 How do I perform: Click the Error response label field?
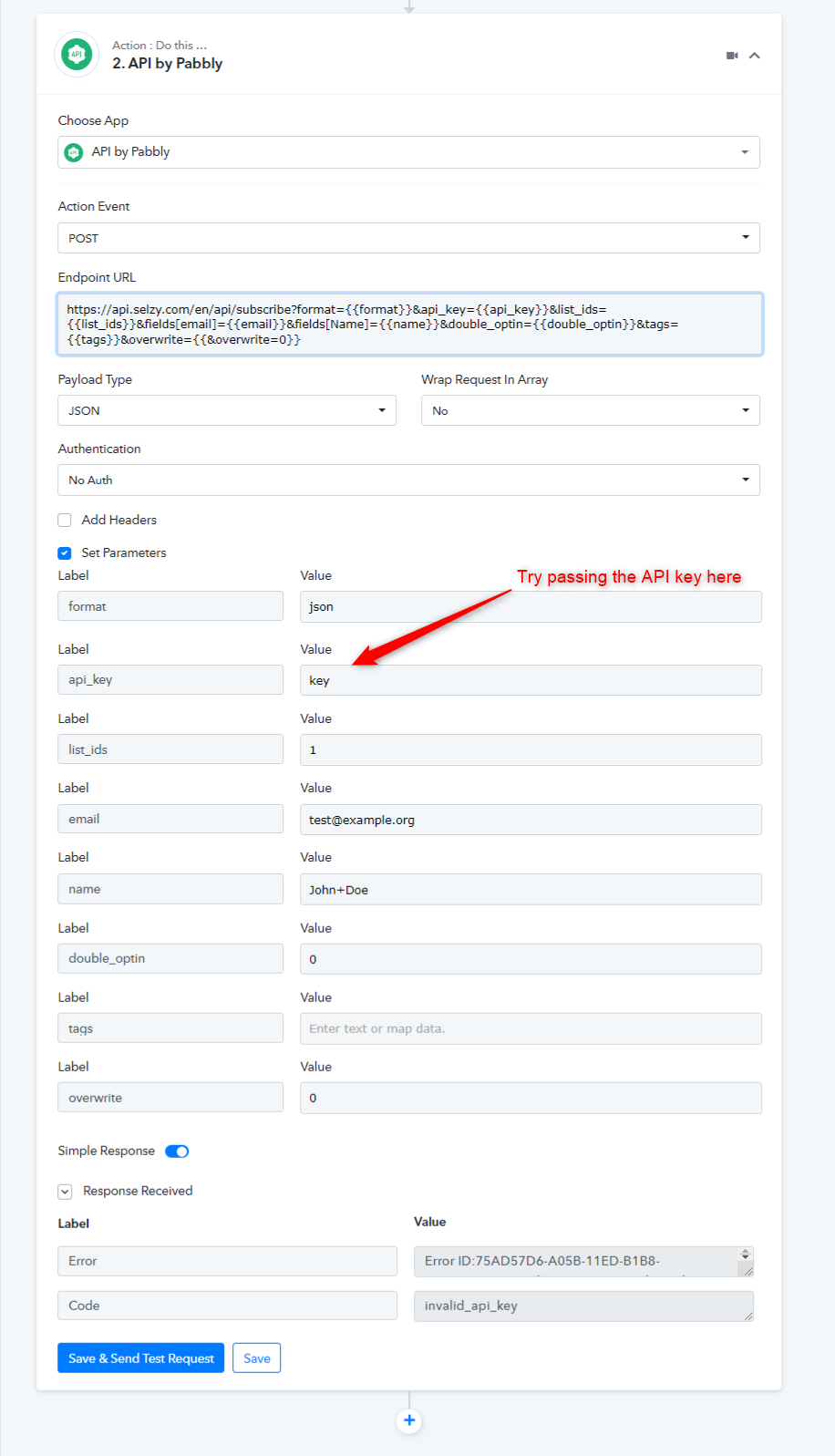(x=227, y=1261)
